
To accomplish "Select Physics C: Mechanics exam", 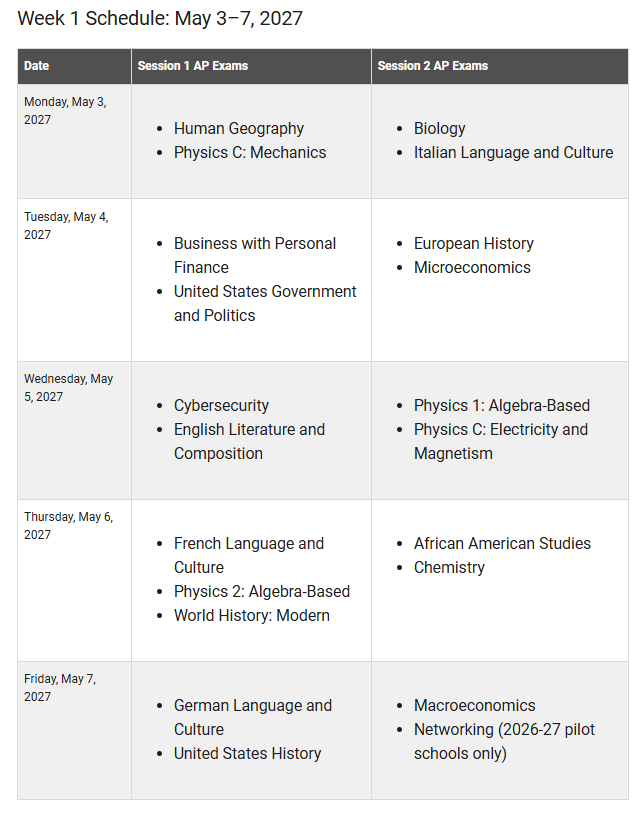I will pyautogui.click(x=250, y=152).
